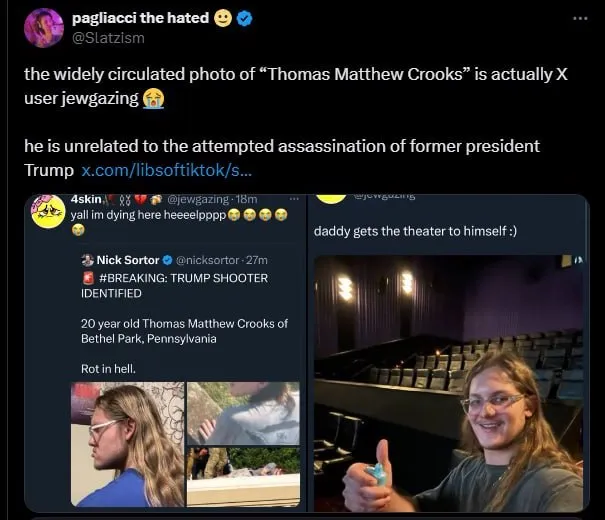This screenshot has width=605, height=520.
Task: Open the x.com/libsoftiktok link
Action: [x=159, y=171]
